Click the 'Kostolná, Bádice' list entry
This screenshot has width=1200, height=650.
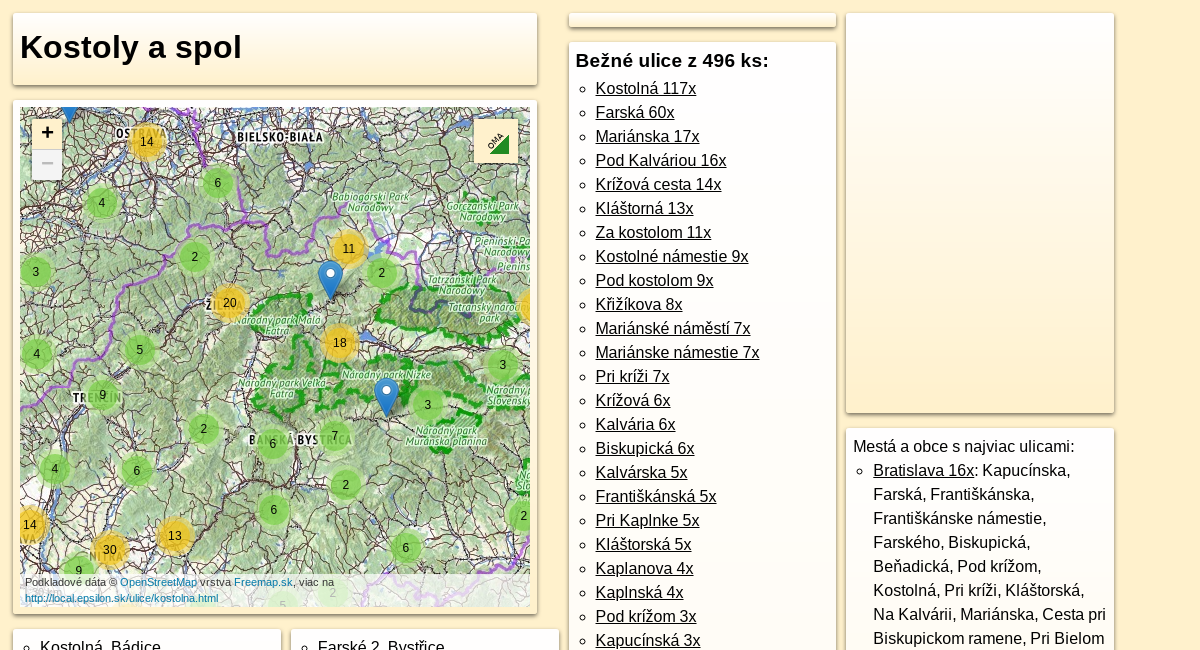[100, 644]
